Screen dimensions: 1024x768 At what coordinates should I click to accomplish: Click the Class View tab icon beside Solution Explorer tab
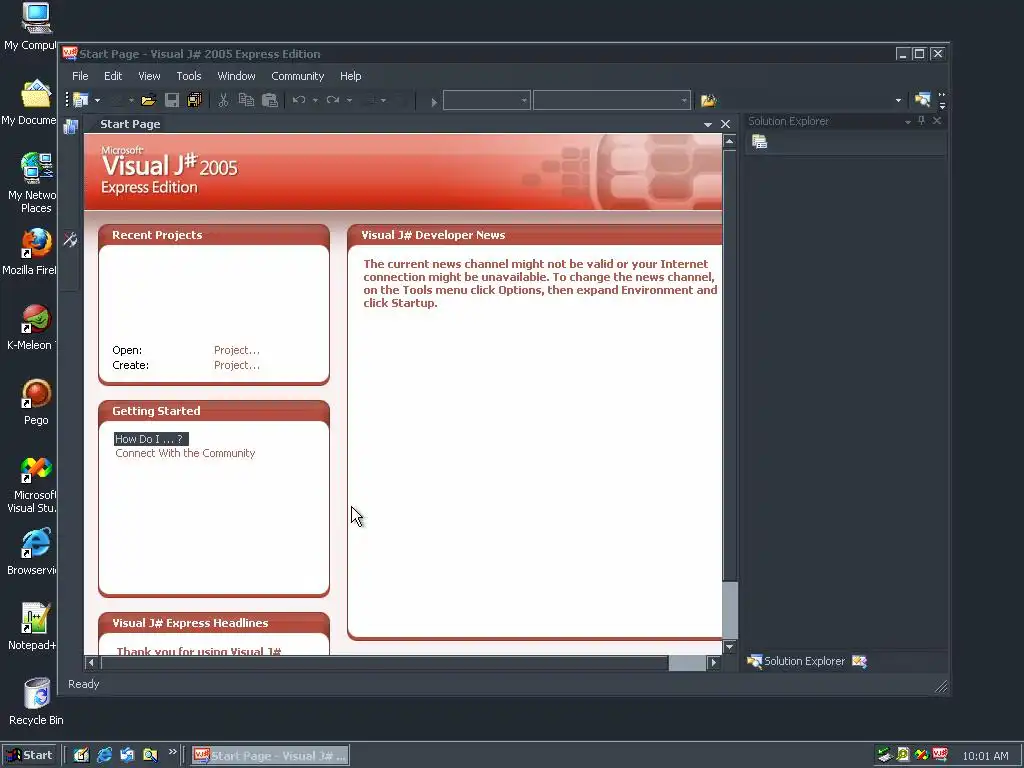[x=859, y=662]
